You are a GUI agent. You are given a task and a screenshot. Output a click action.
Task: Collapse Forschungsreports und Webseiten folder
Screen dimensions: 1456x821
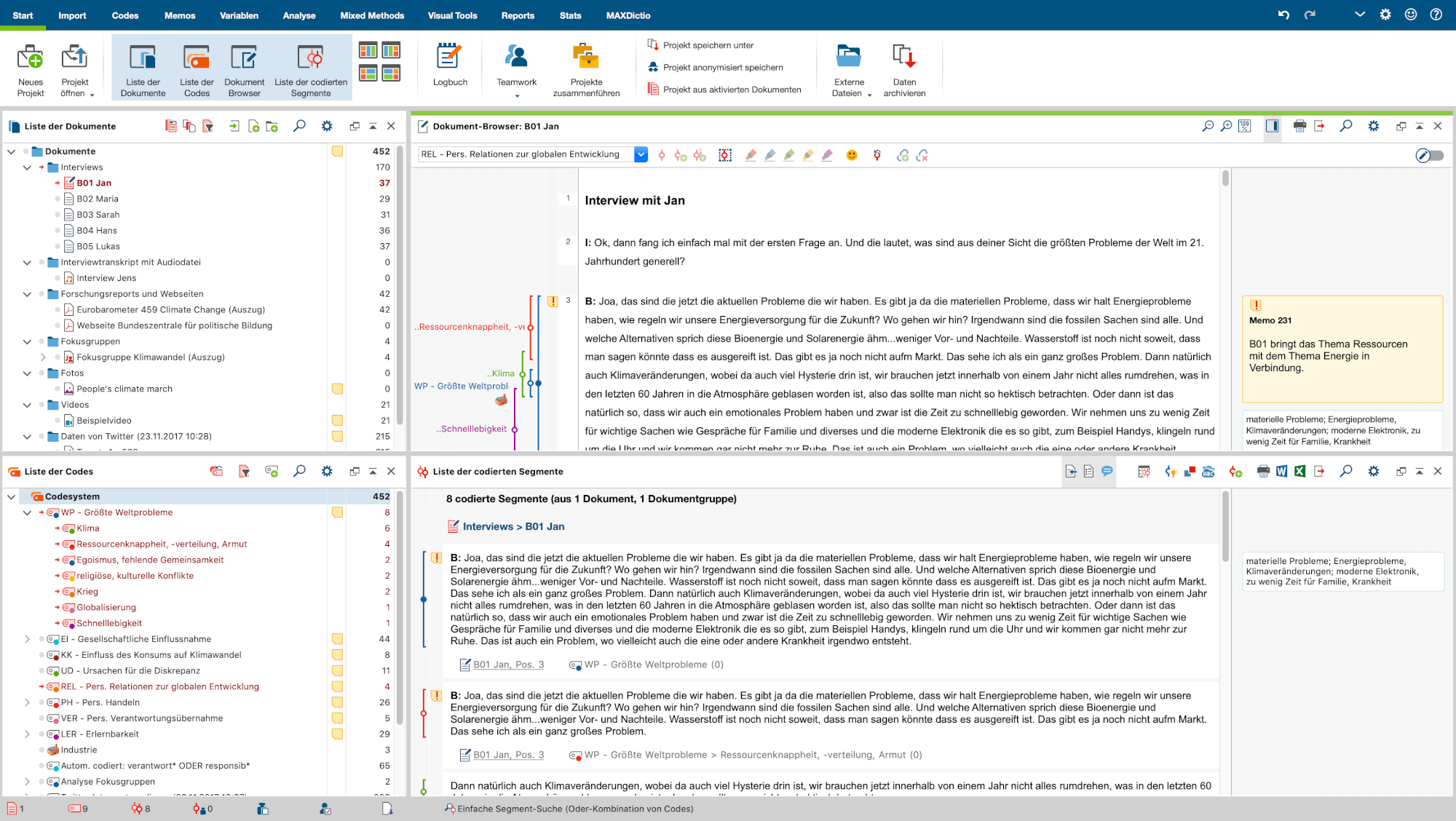point(27,294)
